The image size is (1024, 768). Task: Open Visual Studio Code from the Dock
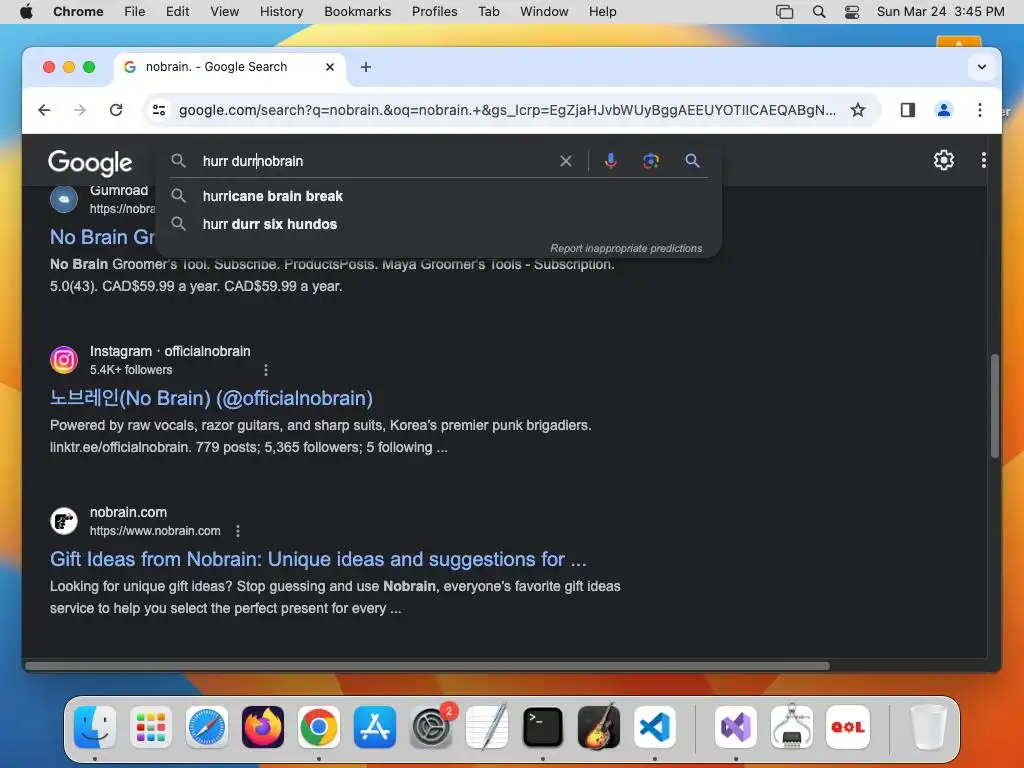point(654,726)
